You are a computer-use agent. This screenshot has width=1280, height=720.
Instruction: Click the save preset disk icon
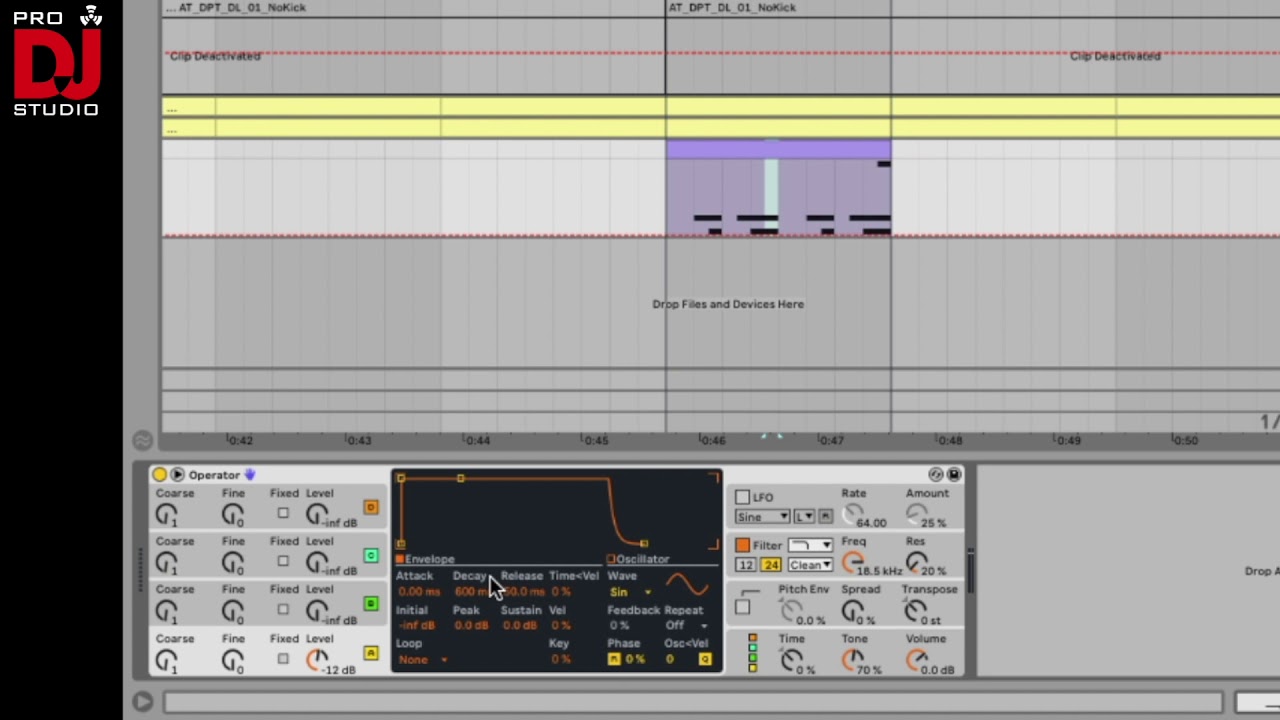pos(954,475)
